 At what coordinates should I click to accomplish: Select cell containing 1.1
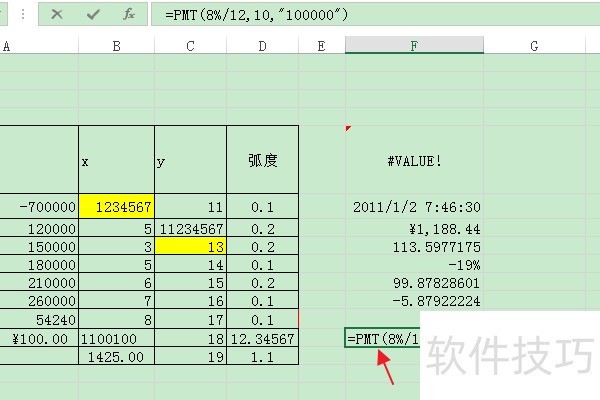(262, 356)
